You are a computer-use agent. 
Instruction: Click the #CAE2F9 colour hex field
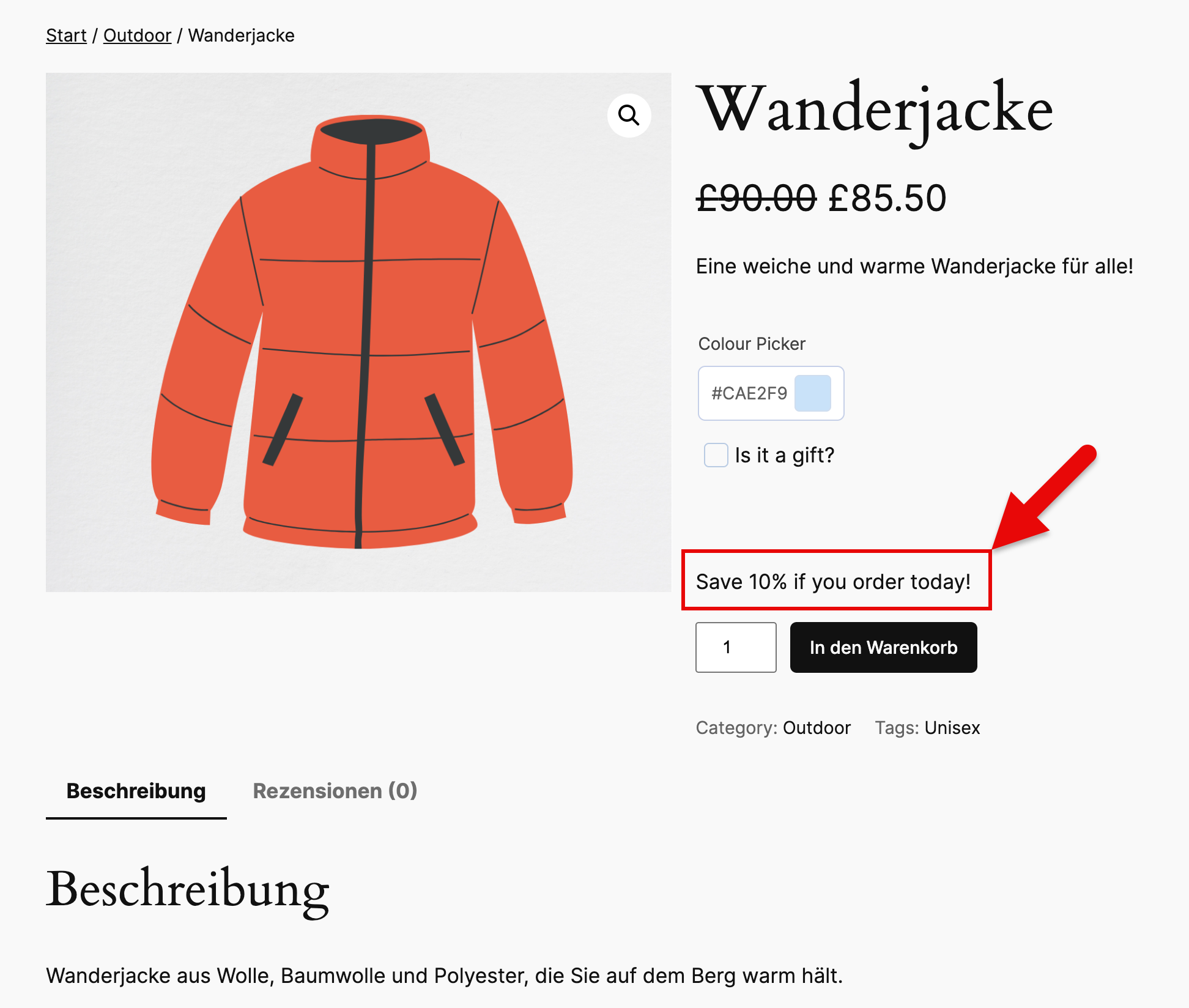coord(749,393)
